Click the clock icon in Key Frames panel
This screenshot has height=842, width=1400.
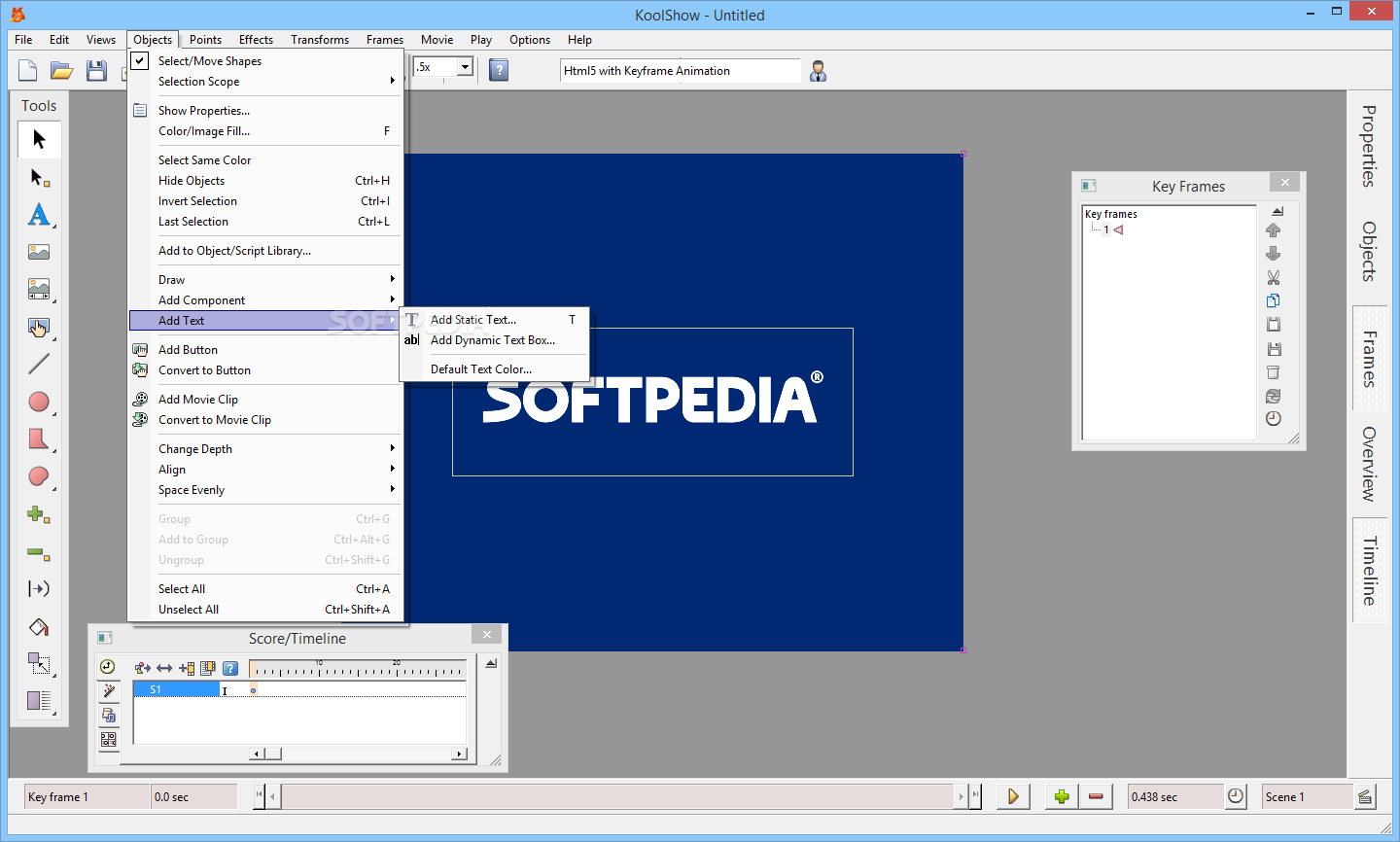point(1274,419)
